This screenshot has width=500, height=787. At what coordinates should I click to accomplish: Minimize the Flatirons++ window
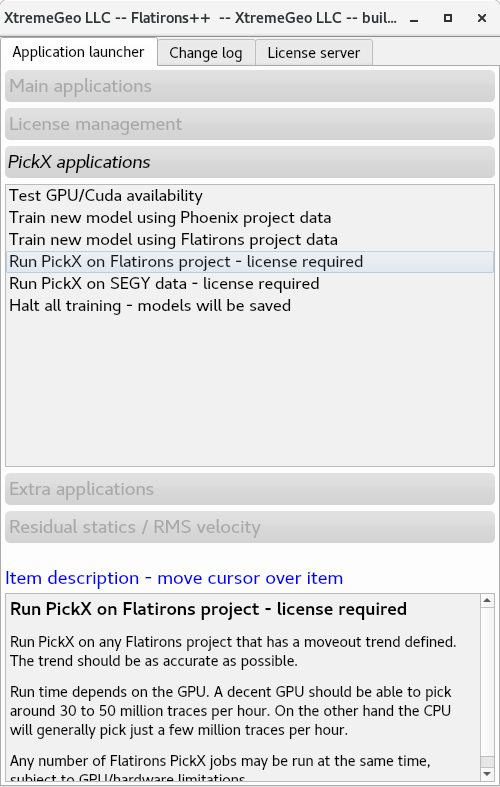tap(414, 18)
